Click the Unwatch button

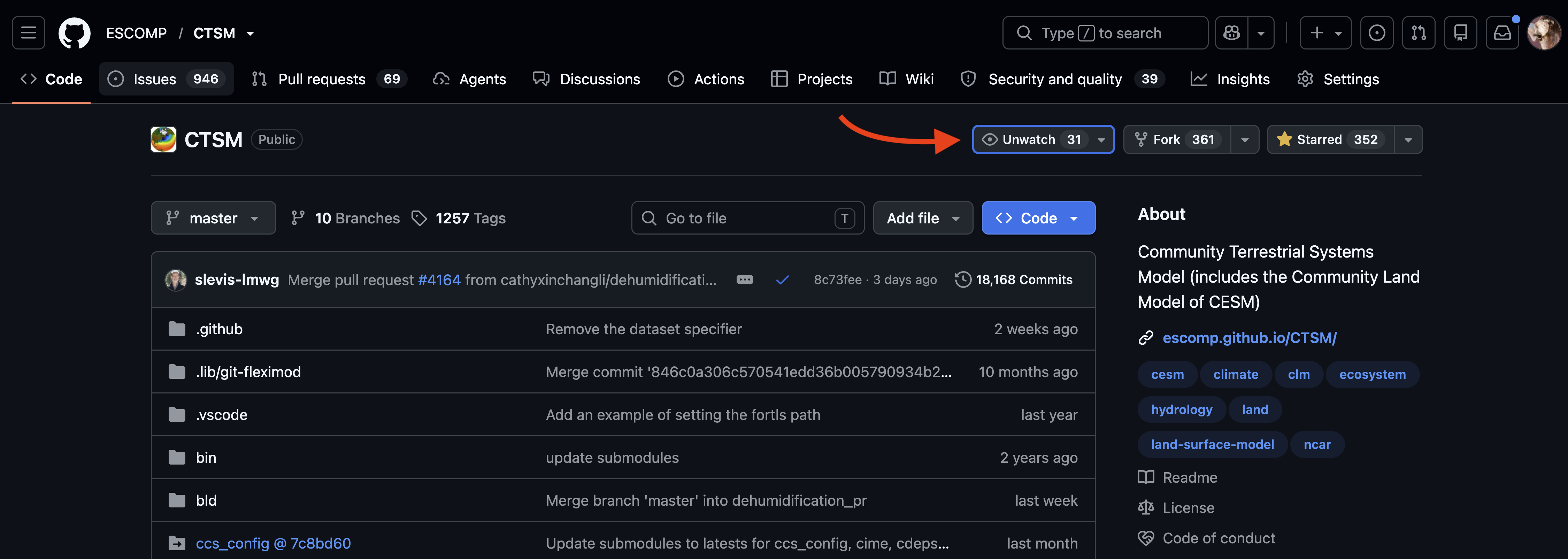(x=1043, y=139)
